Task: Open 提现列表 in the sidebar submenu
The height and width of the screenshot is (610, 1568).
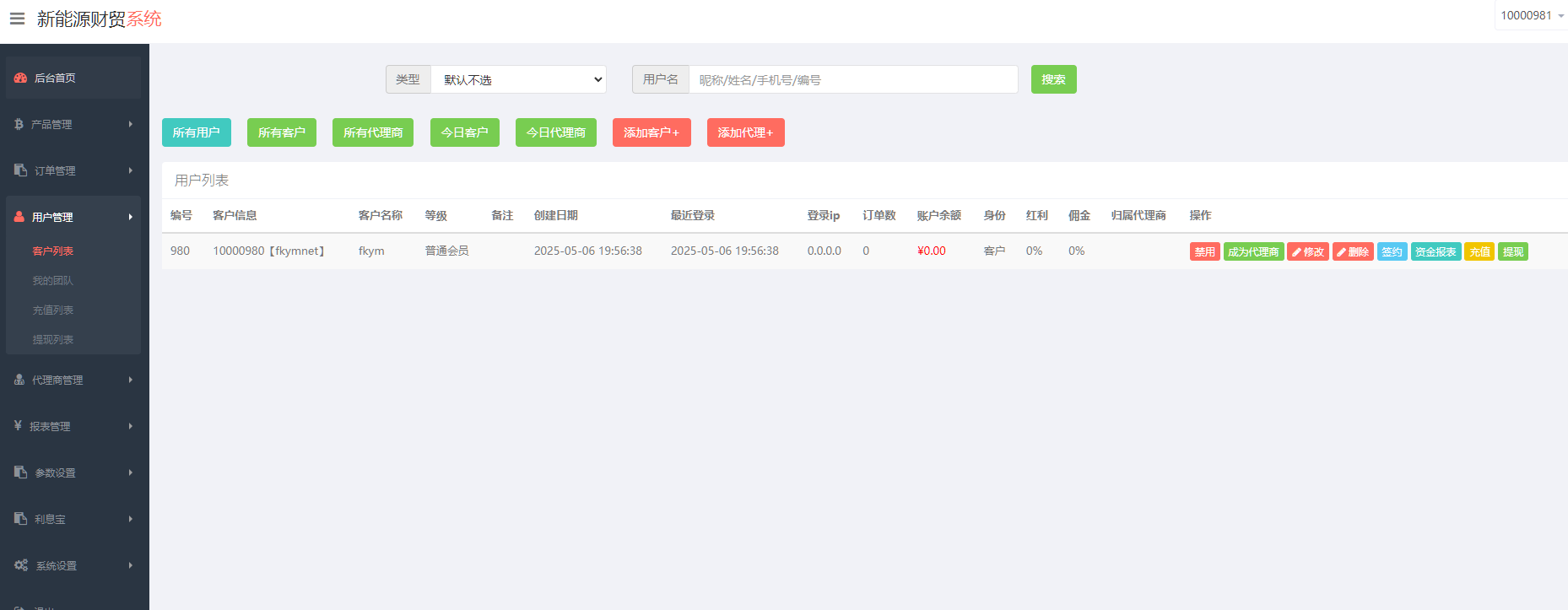Action: 52,339
